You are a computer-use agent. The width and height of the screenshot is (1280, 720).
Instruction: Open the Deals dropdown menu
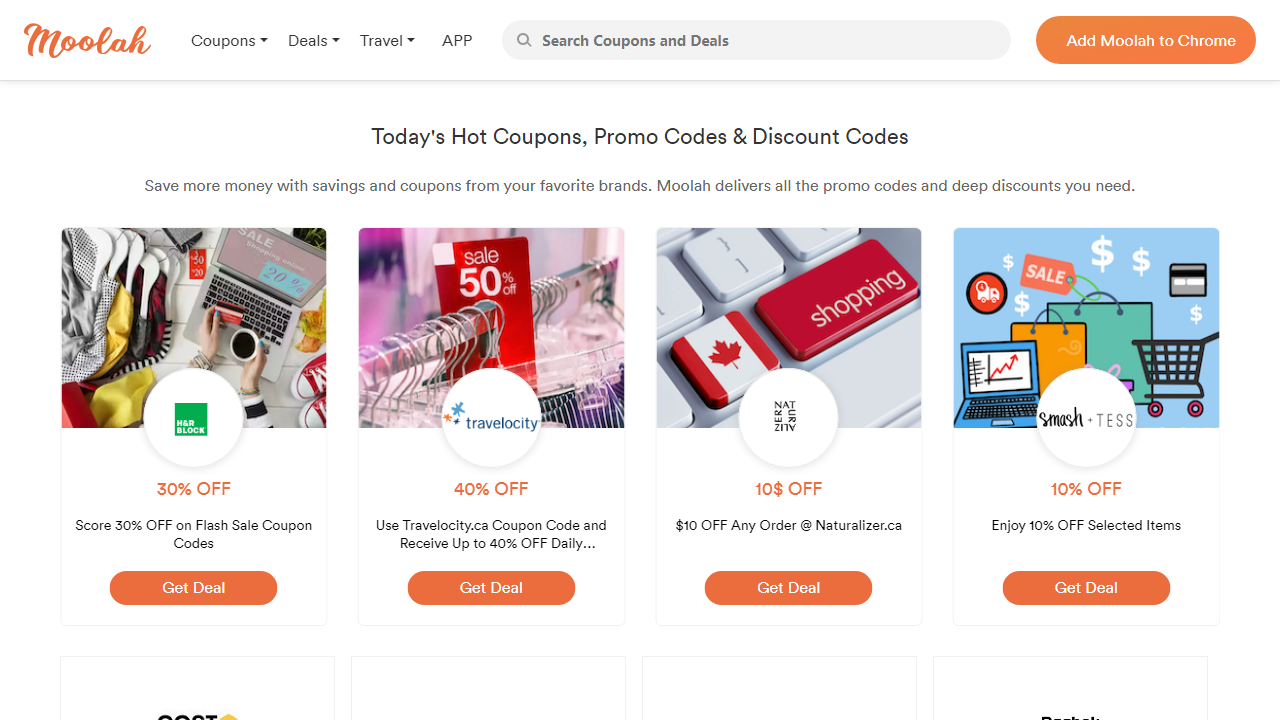point(313,41)
